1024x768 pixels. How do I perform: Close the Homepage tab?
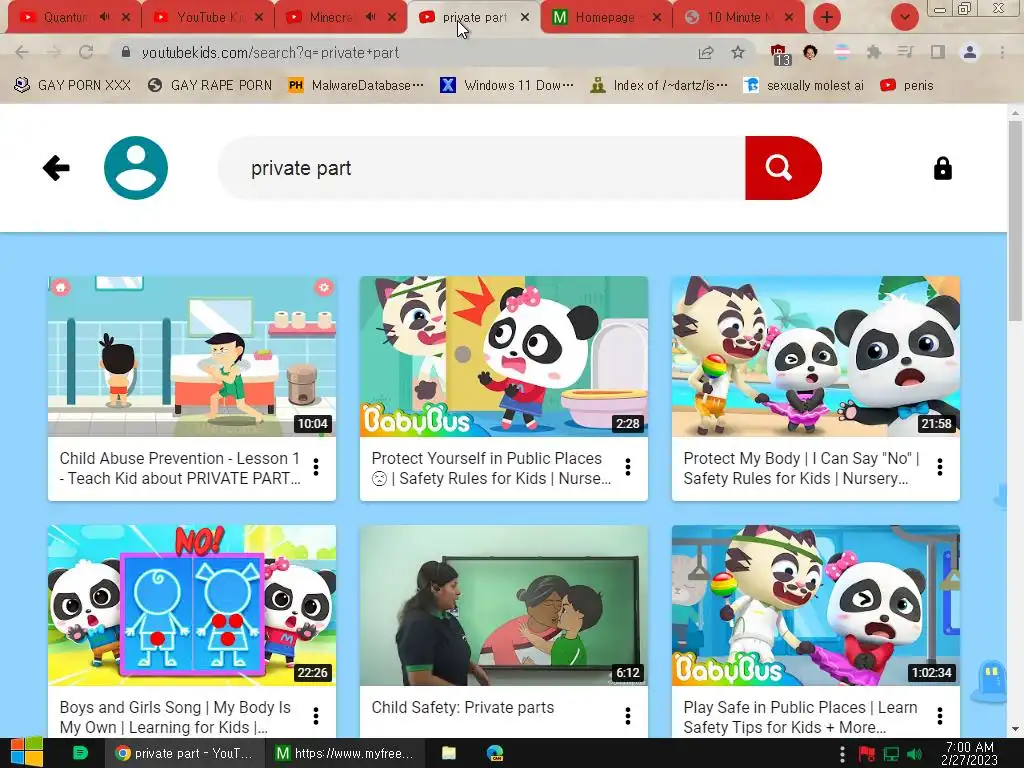[x=657, y=17]
